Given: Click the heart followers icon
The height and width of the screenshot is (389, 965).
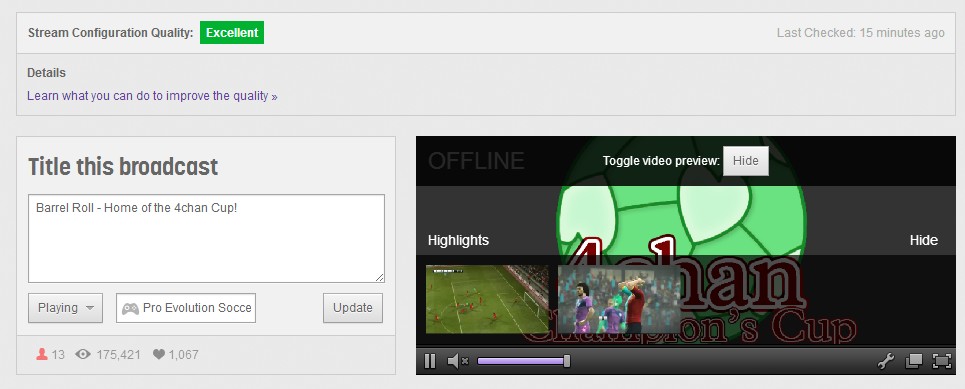Looking at the screenshot, I should click(159, 355).
